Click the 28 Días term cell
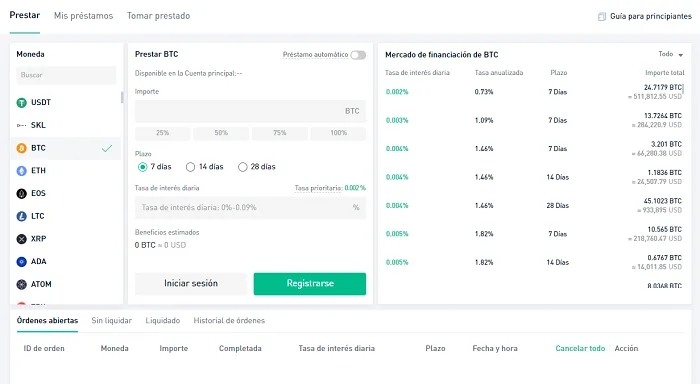This screenshot has width=700, height=384. (558, 206)
